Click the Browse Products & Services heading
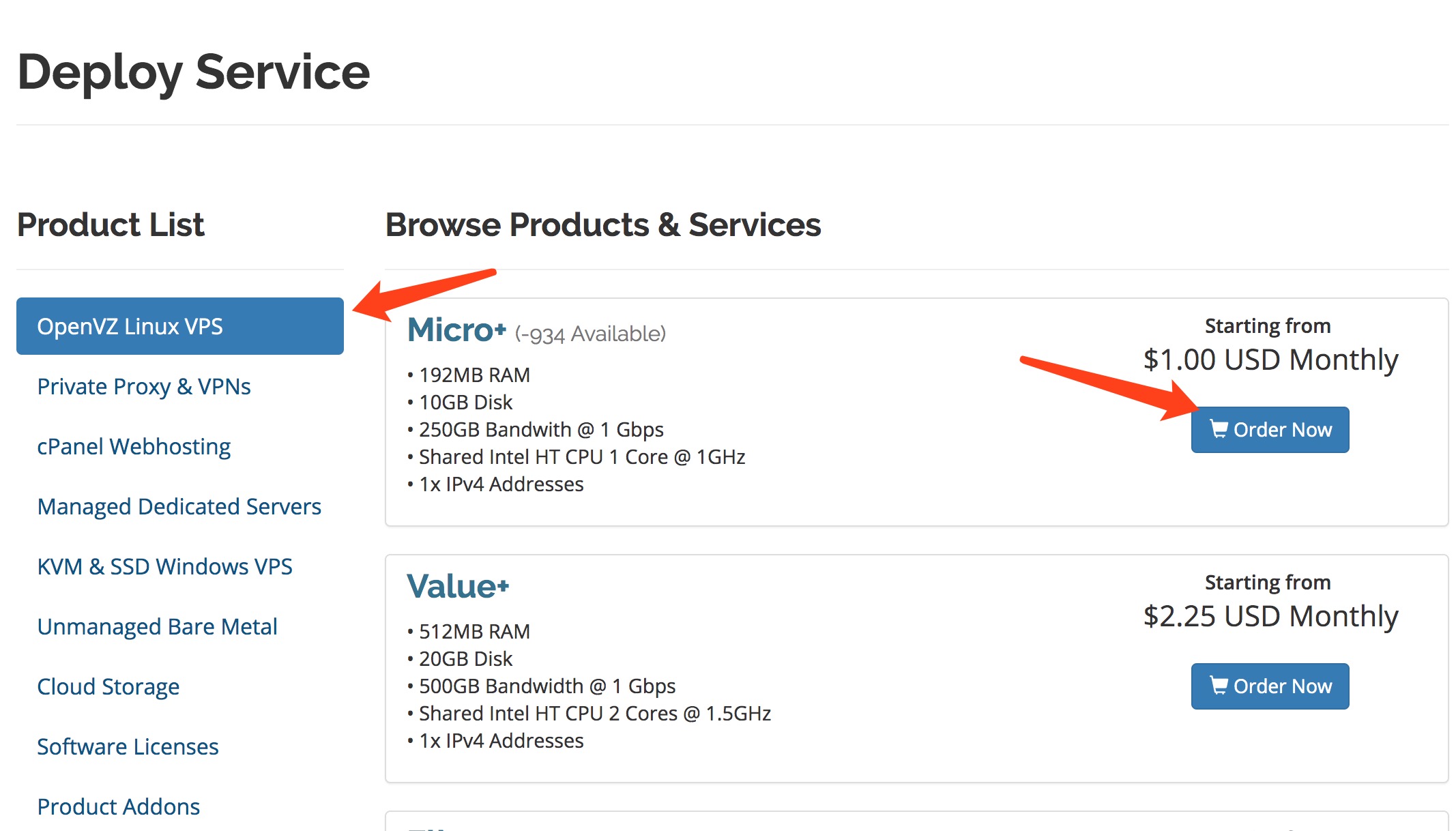 [603, 224]
